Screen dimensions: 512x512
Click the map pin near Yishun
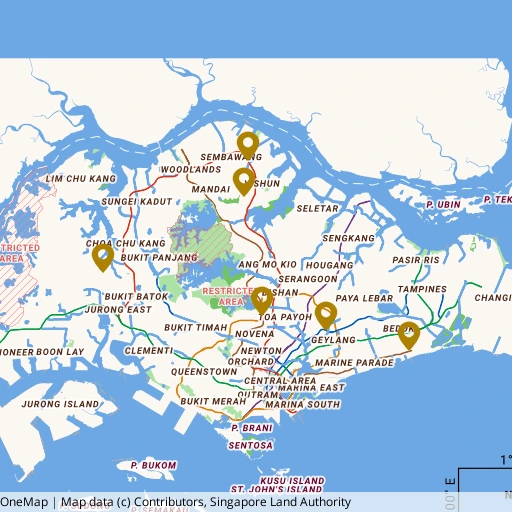click(244, 182)
